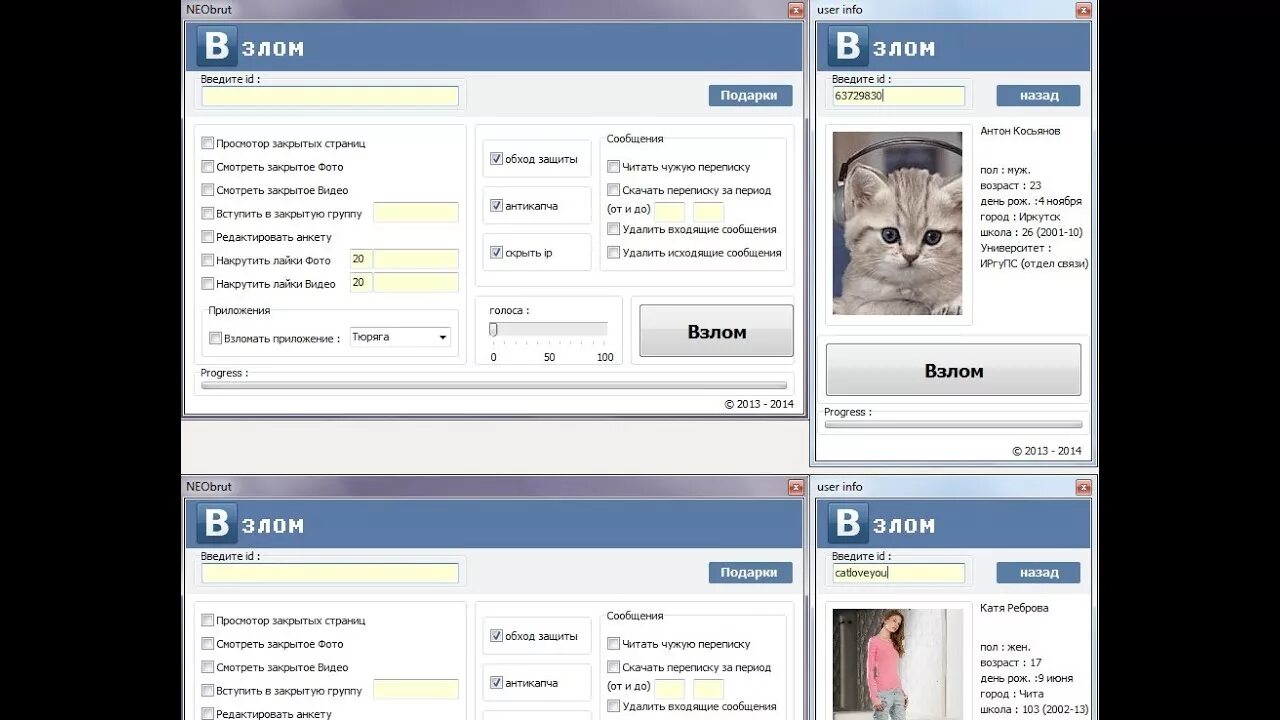
Task: Close the user info window with id catloveyou
Action: tap(1083, 487)
